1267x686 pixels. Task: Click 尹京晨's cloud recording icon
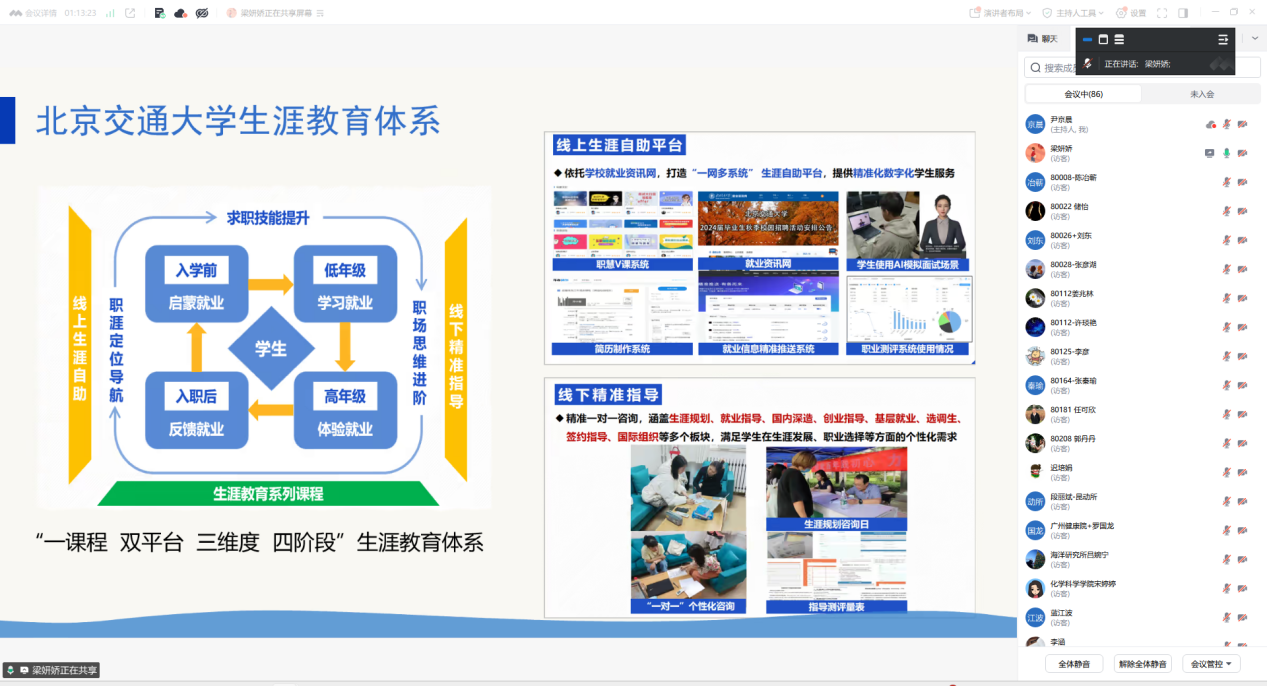[x=1211, y=124]
